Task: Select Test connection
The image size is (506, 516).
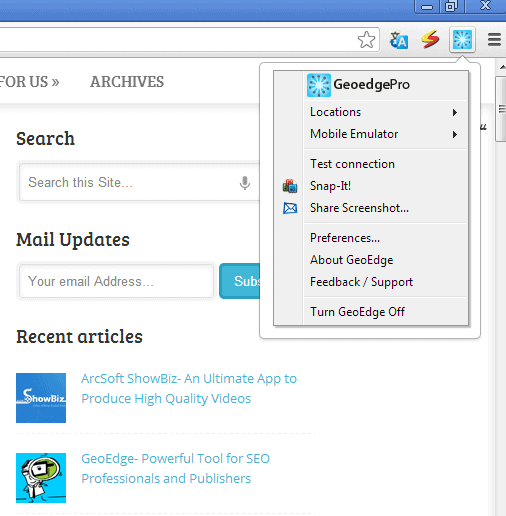Action: tap(385, 164)
